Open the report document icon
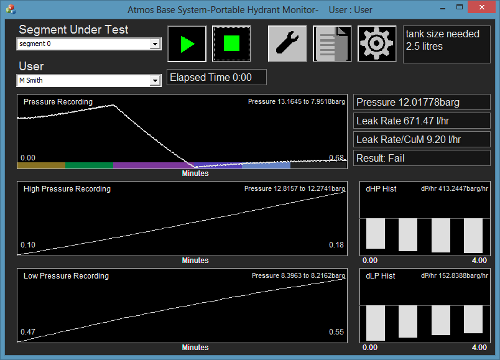500x360 pixels. [x=332, y=44]
